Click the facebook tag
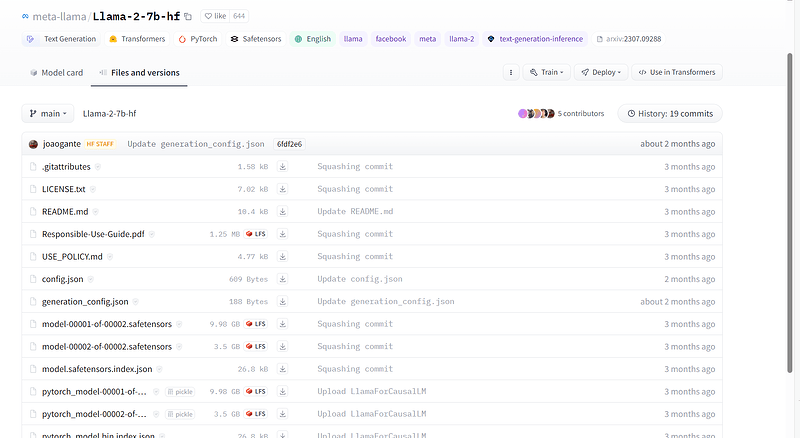 [391, 39]
